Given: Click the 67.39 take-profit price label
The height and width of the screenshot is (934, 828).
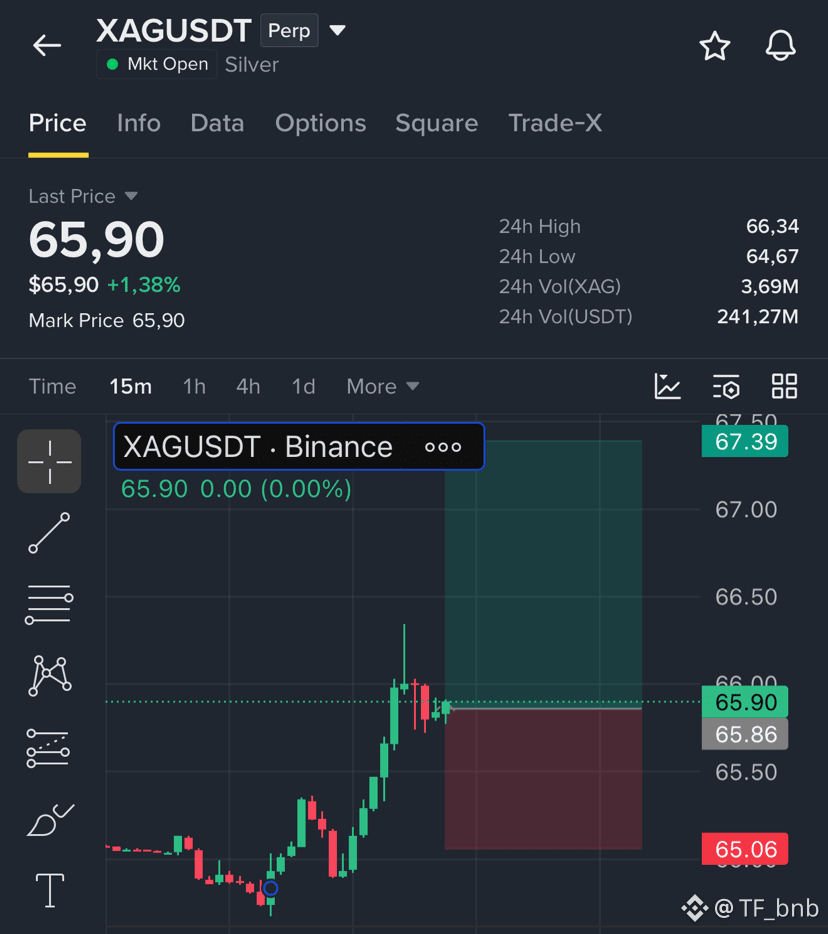Looking at the screenshot, I should pyautogui.click(x=745, y=441).
